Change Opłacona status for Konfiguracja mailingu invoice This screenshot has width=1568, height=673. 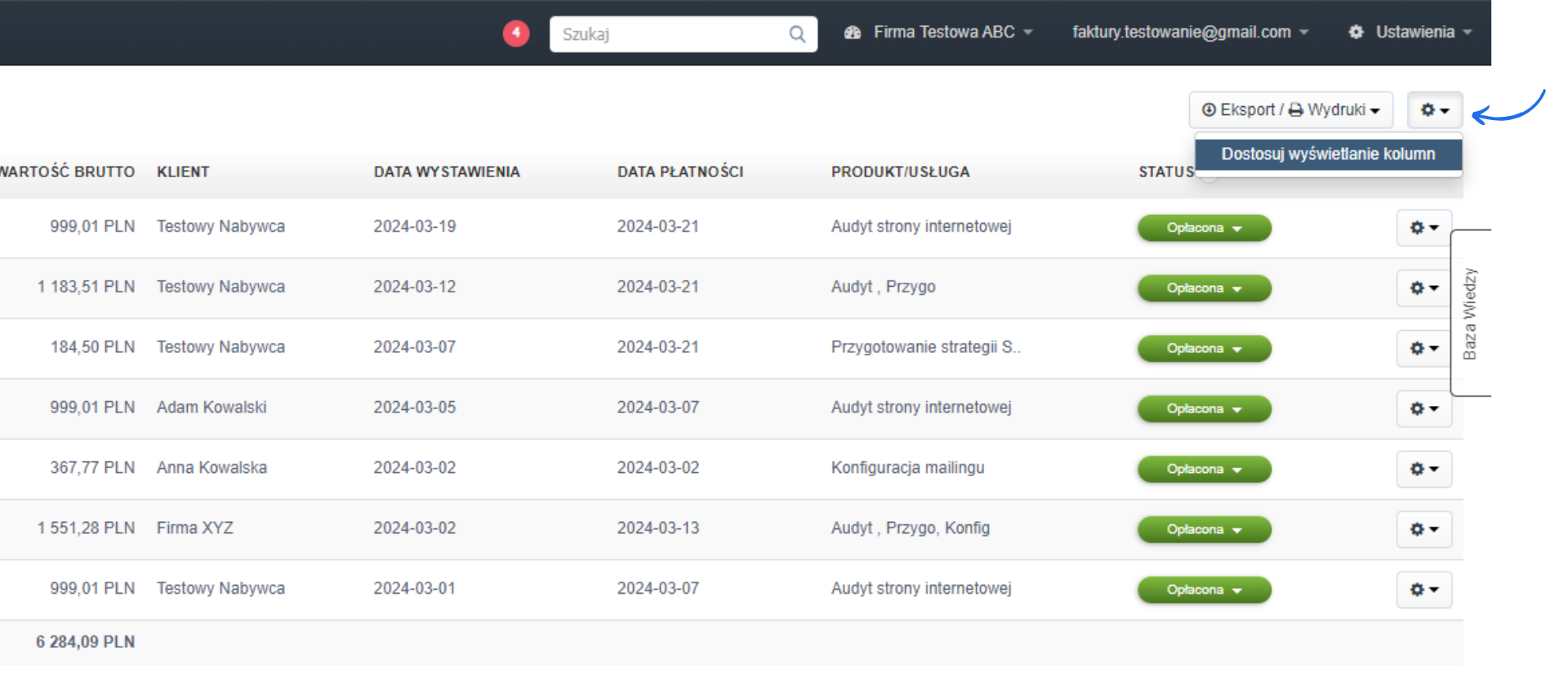pos(1204,470)
